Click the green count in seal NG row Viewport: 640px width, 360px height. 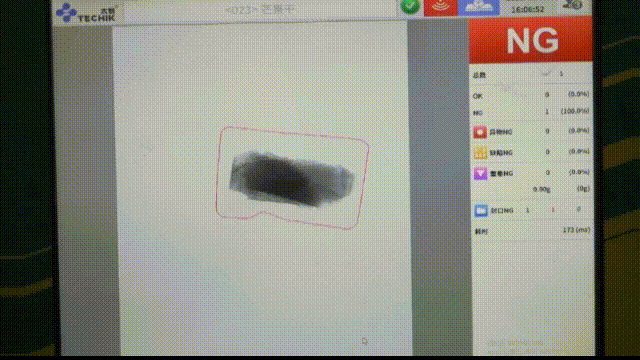tap(578, 209)
